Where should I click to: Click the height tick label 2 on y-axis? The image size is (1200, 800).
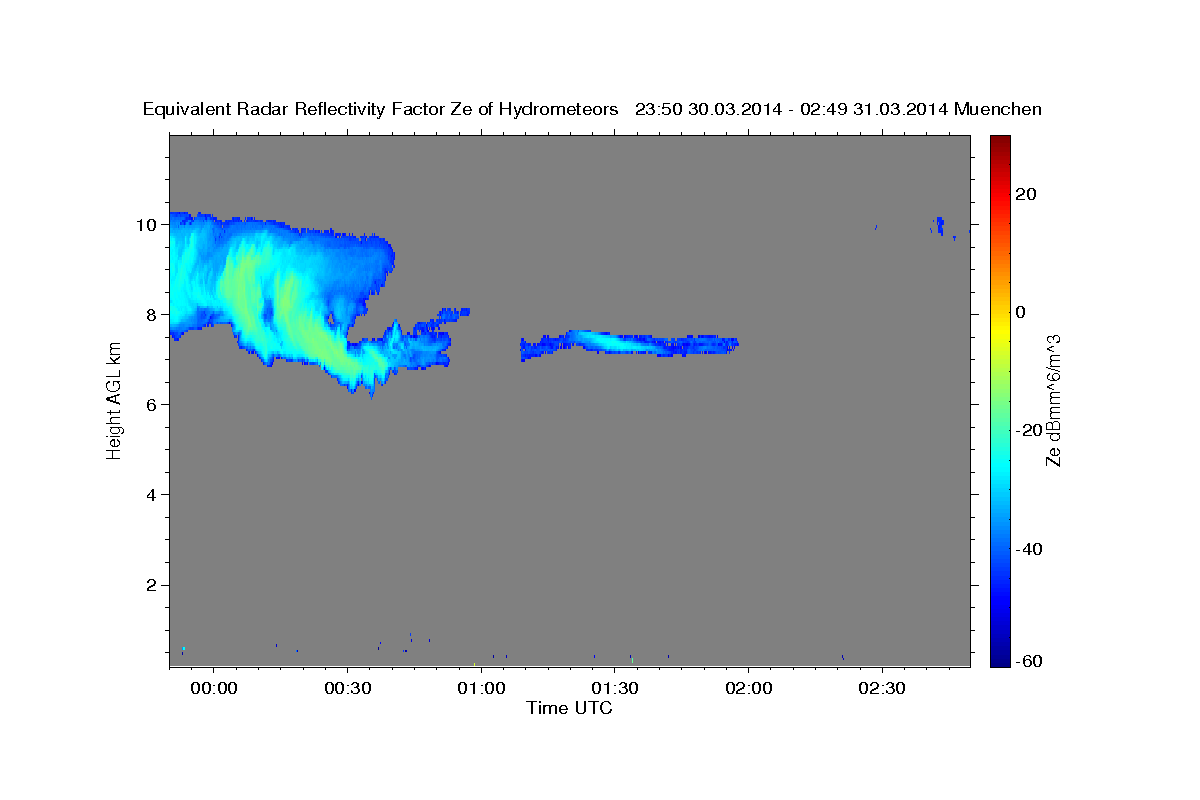point(151,585)
